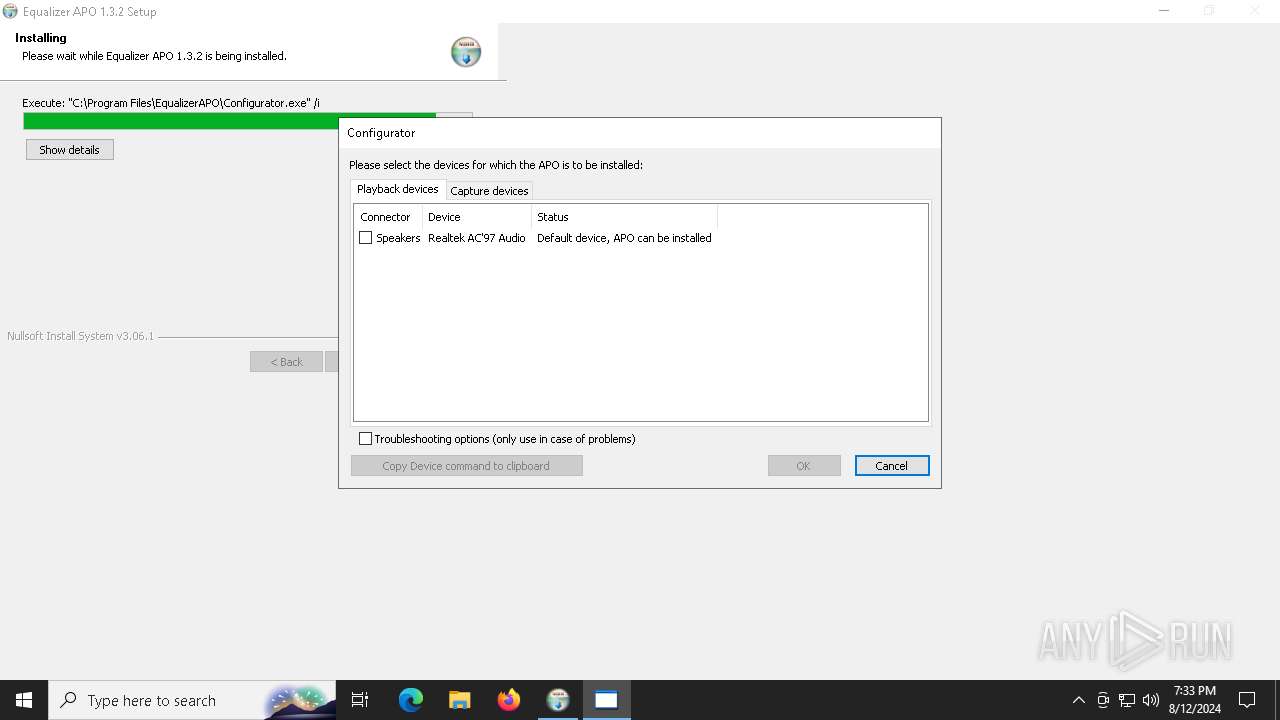
Task: Open the network tray icon
Action: [x=1127, y=700]
